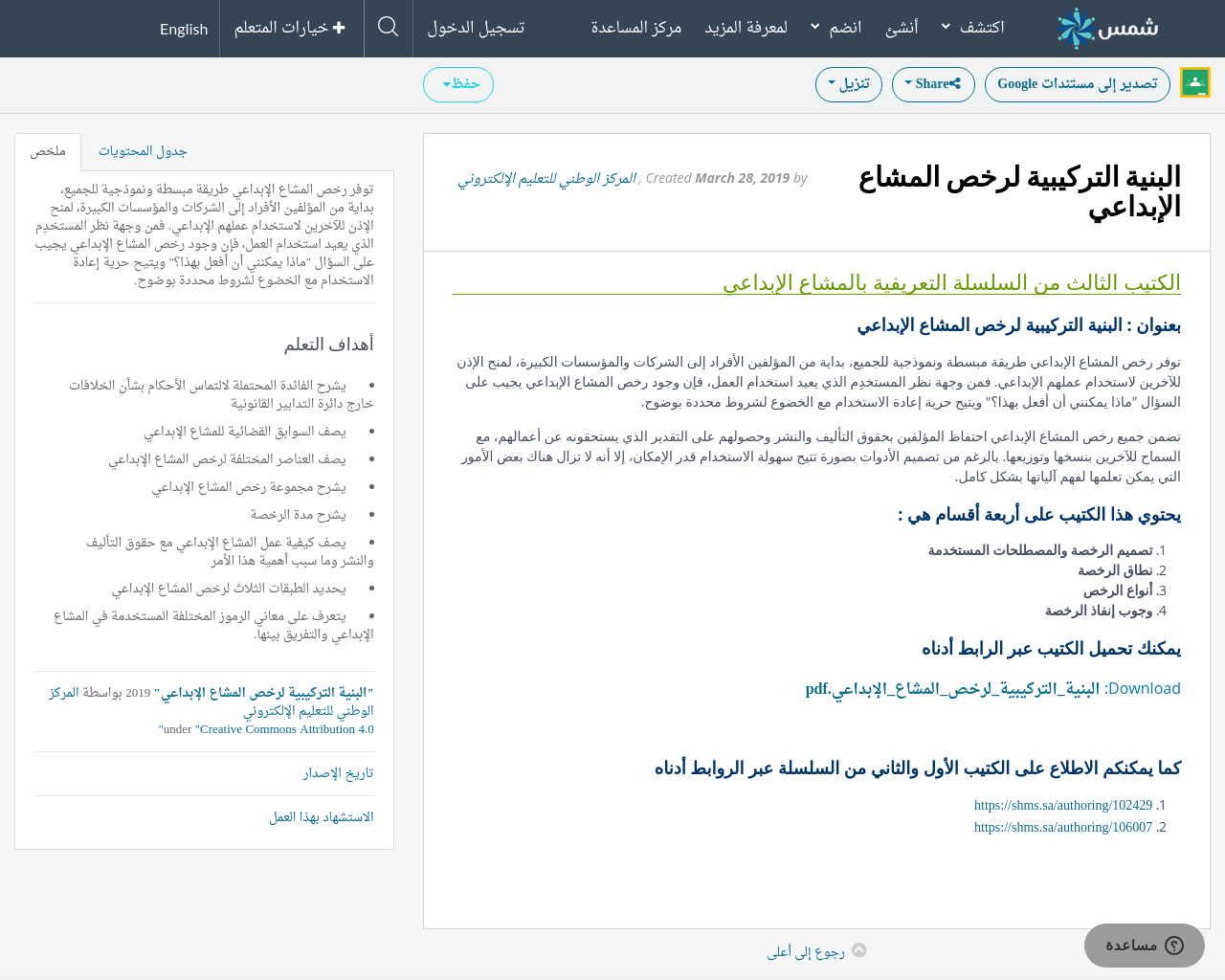Open the أنشئ dropdown menu
The width and height of the screenshot is (1225, 980).
tap(902, 26)
